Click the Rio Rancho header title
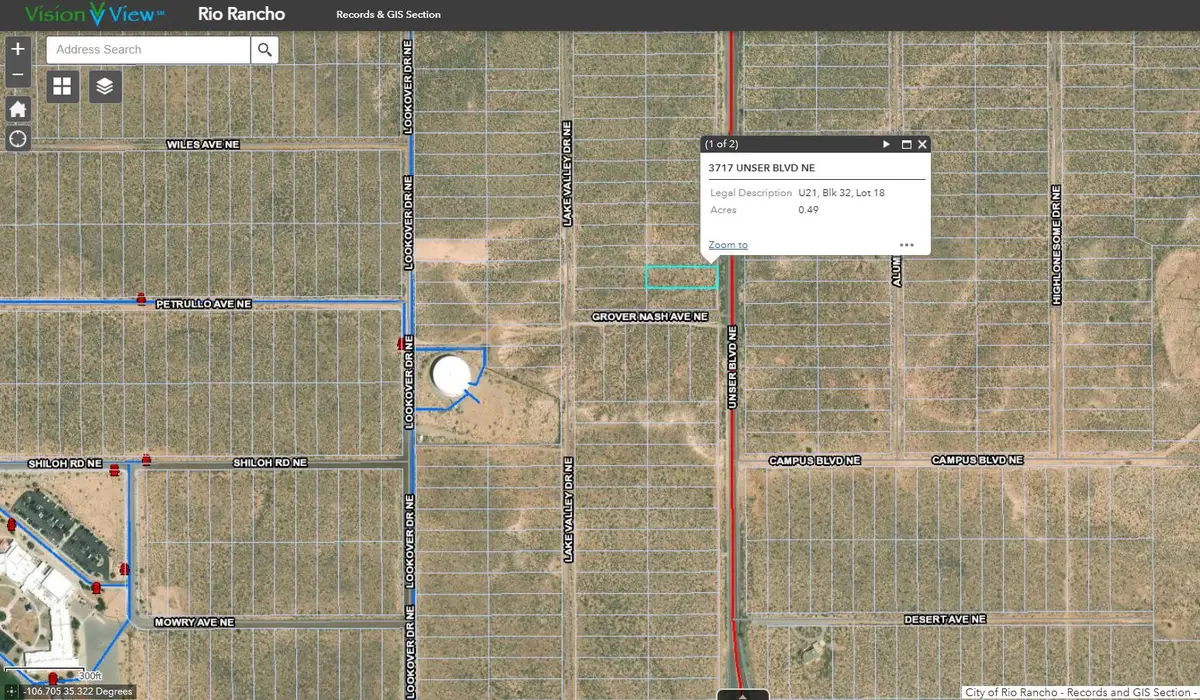This screenshot has height=700, width=1200. pyautogui.click(x=241, y=14)
